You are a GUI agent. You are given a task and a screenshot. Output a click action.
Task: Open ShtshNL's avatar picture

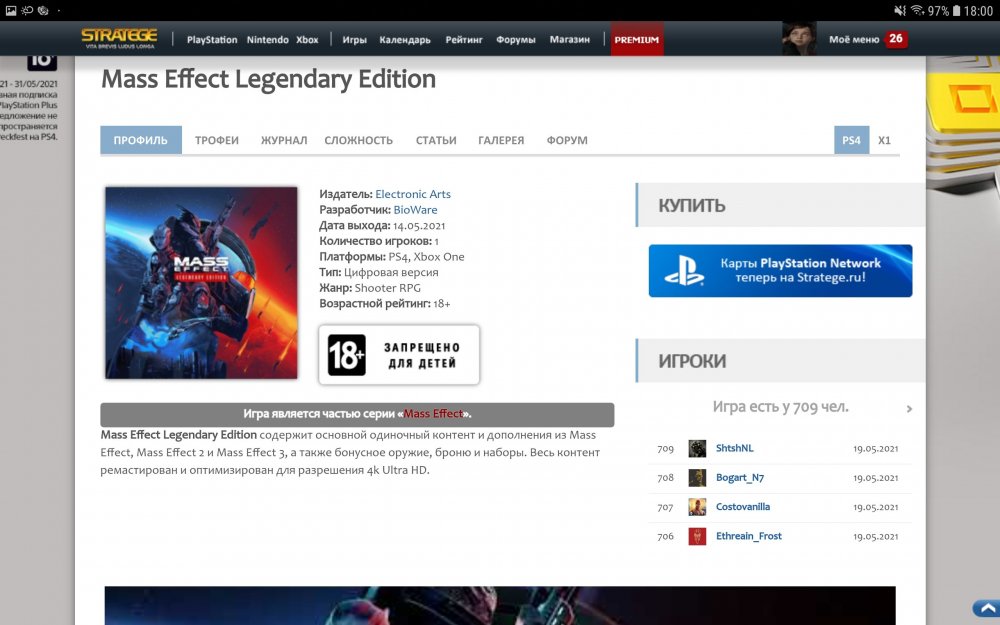(696, 448)
